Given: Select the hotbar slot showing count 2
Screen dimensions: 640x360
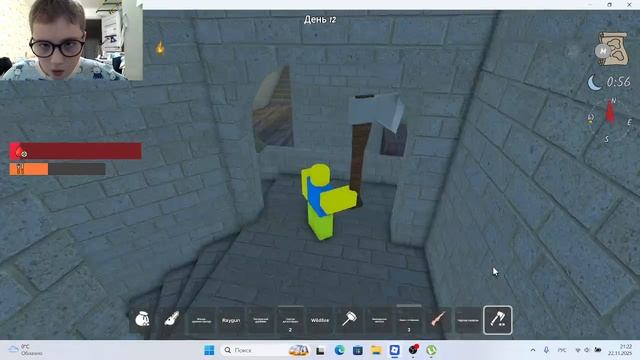Looking at the screenshot, I should point(290,320).
